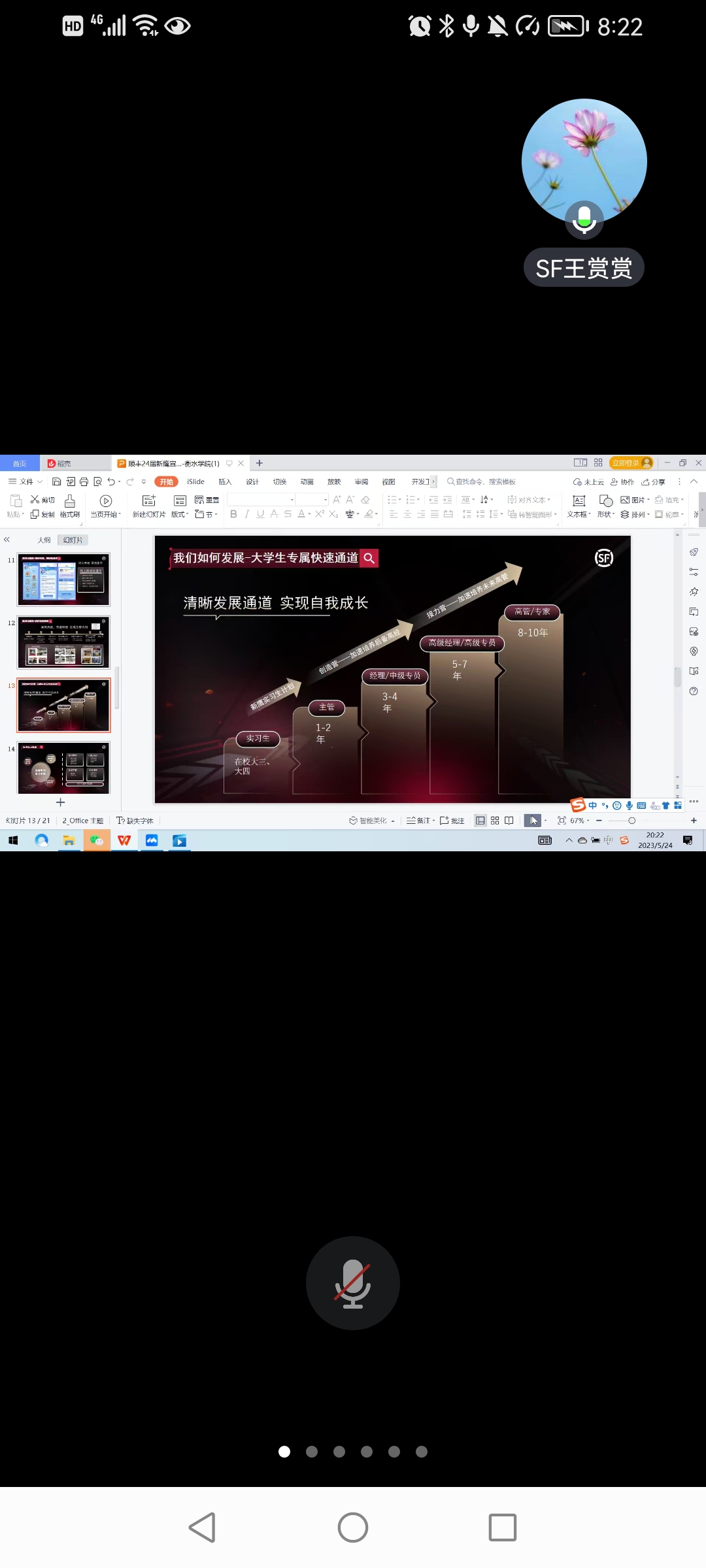This screenshot has height=1568, width=706.
Task: Click the 新建幻灯片 icon
Action: [x=149, y=500]
